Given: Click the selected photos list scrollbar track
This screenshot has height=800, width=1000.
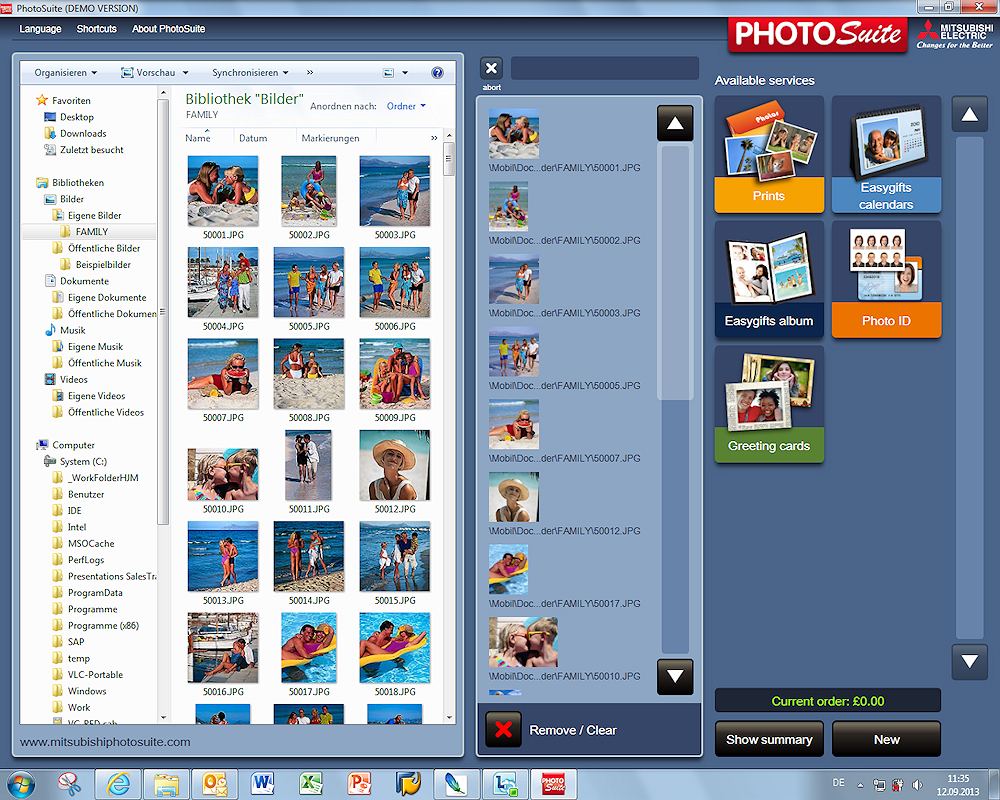Looking at the screenshot, I should [676, 500].
